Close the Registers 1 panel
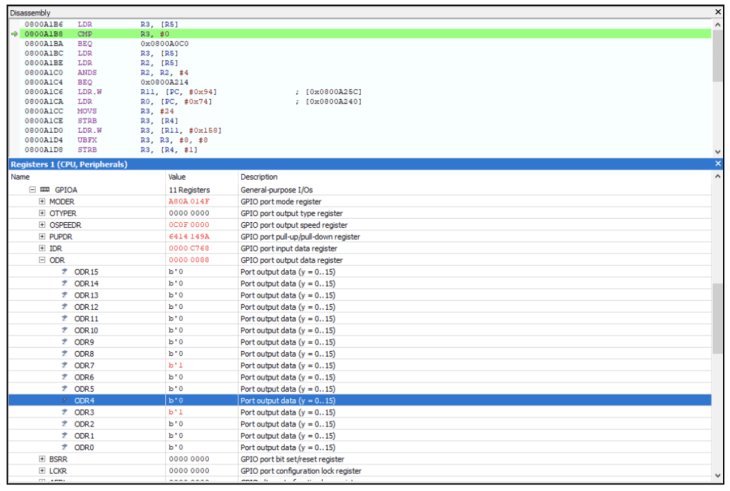 pos(718,163)
